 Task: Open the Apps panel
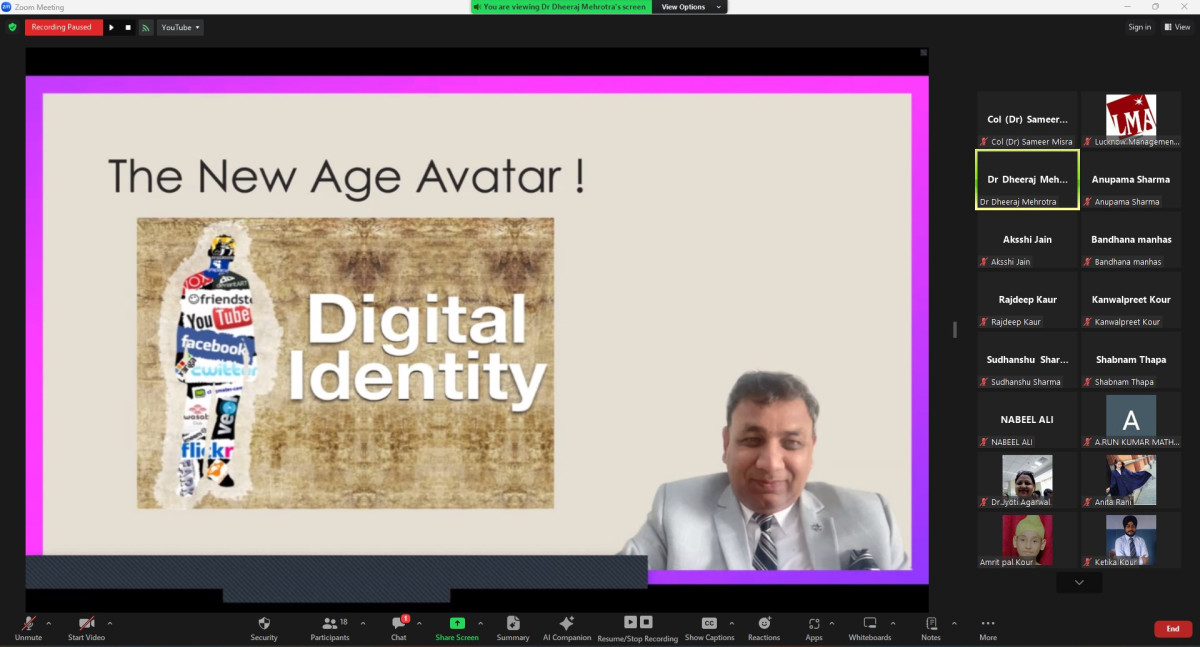pos(814,628)
